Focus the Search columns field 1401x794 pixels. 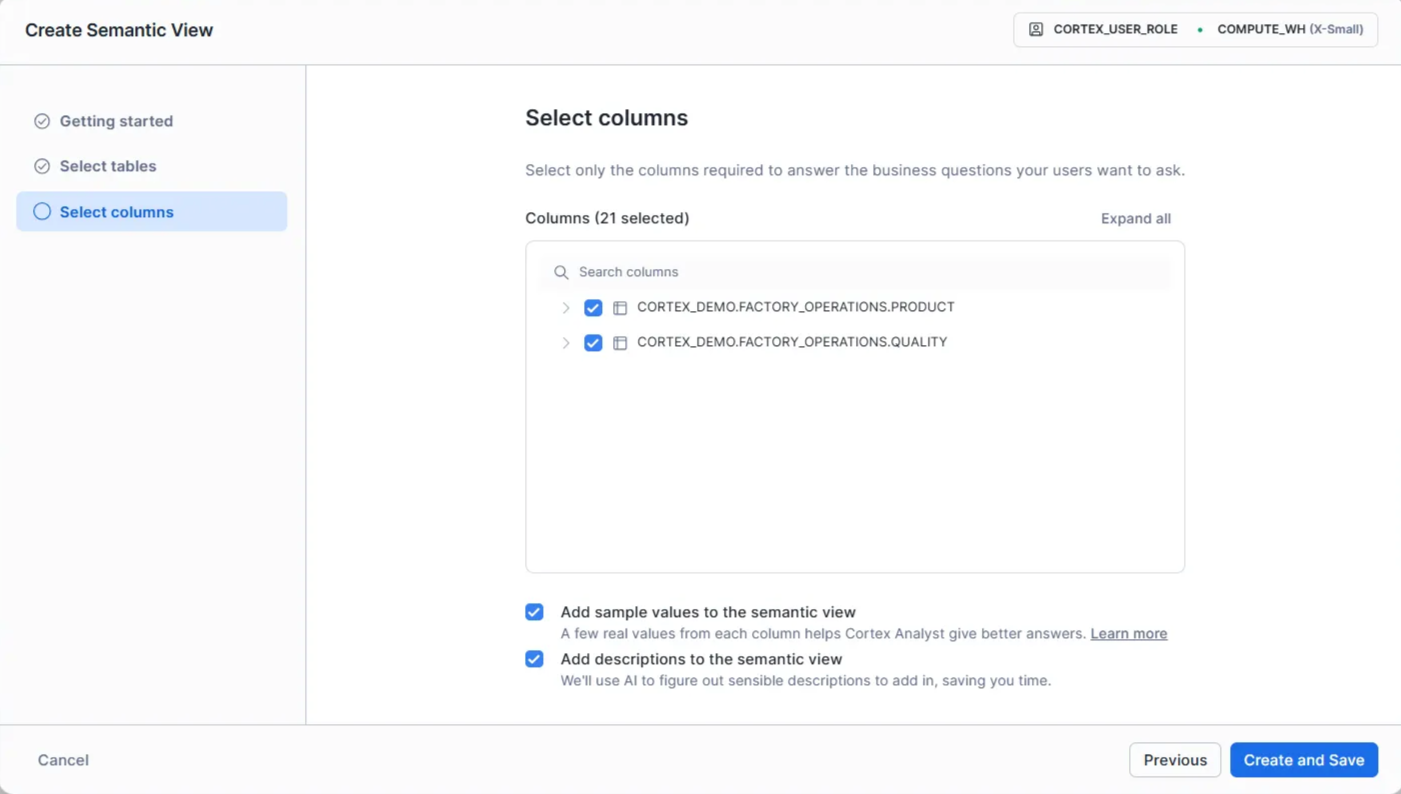(x=860, y=272)
